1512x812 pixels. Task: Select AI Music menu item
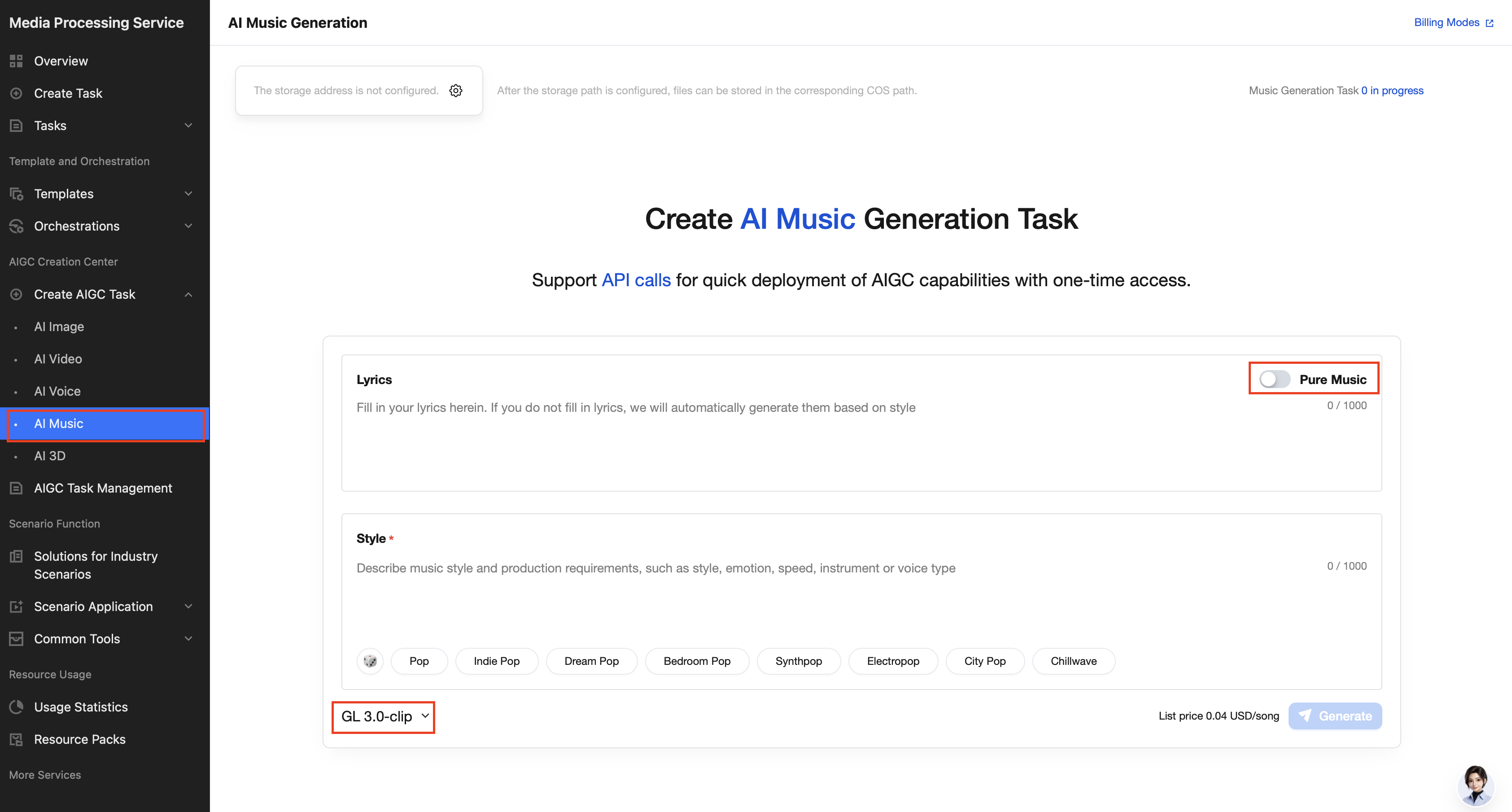tap(105, 423)
